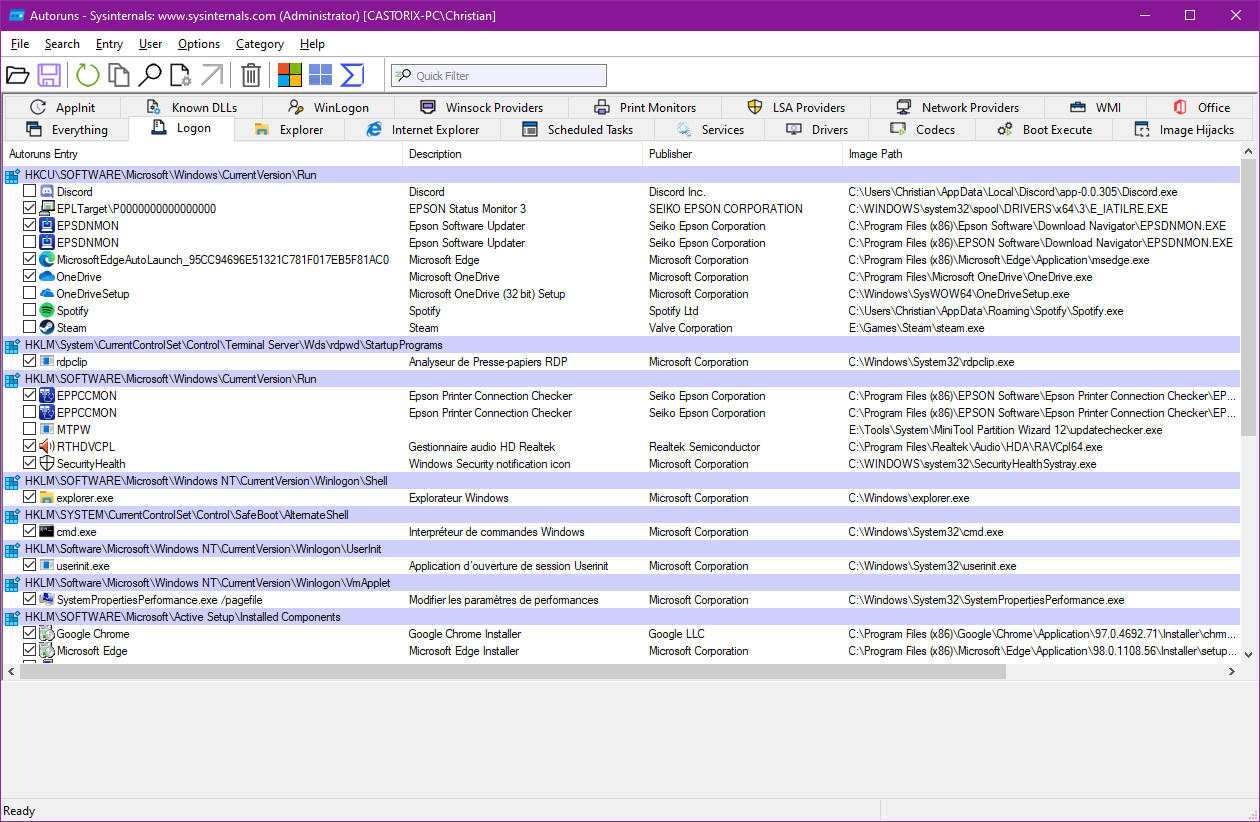Switch to the Drivers tab

click(x=817, y=130)
